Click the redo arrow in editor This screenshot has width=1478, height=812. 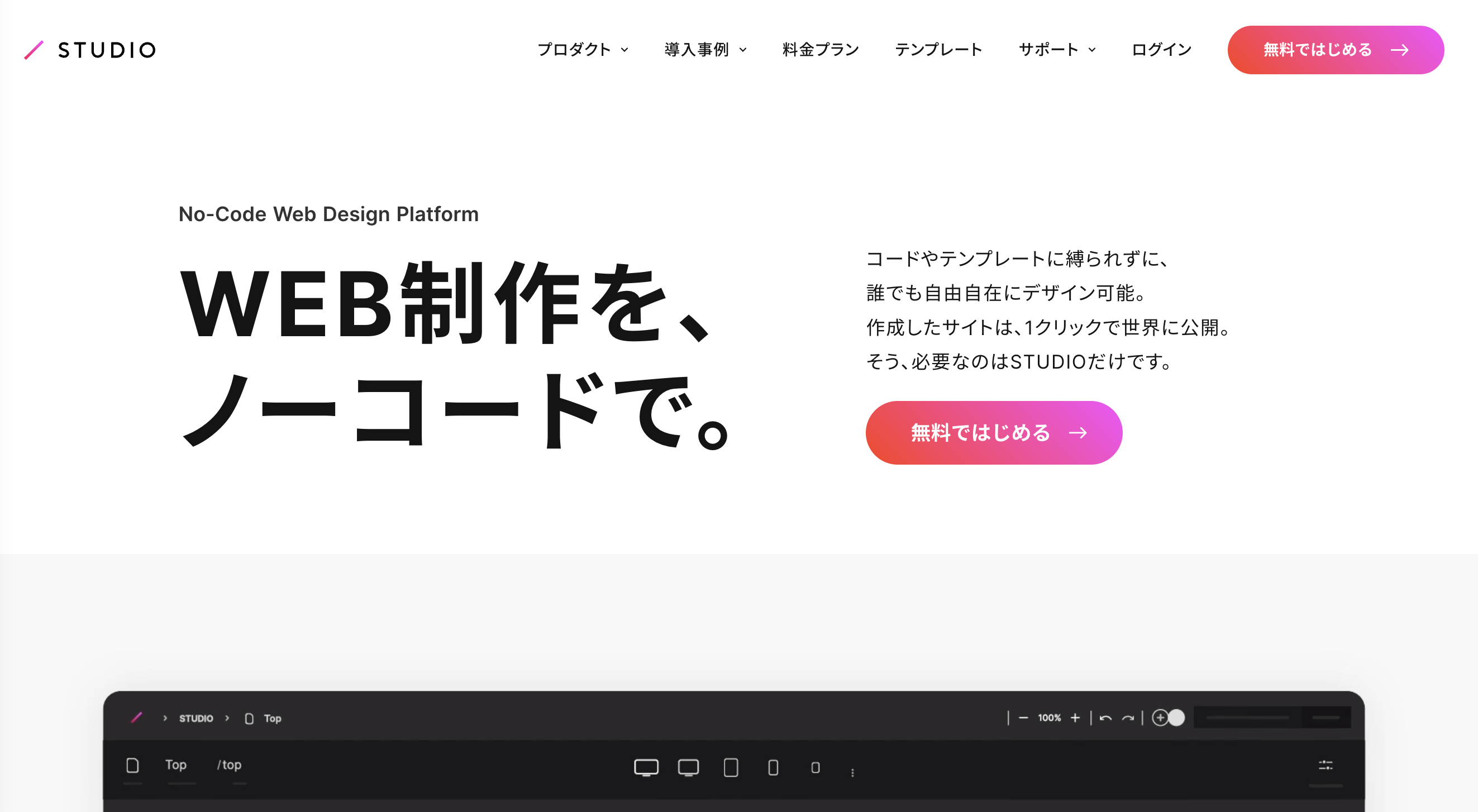click(x=1128, y=718)
